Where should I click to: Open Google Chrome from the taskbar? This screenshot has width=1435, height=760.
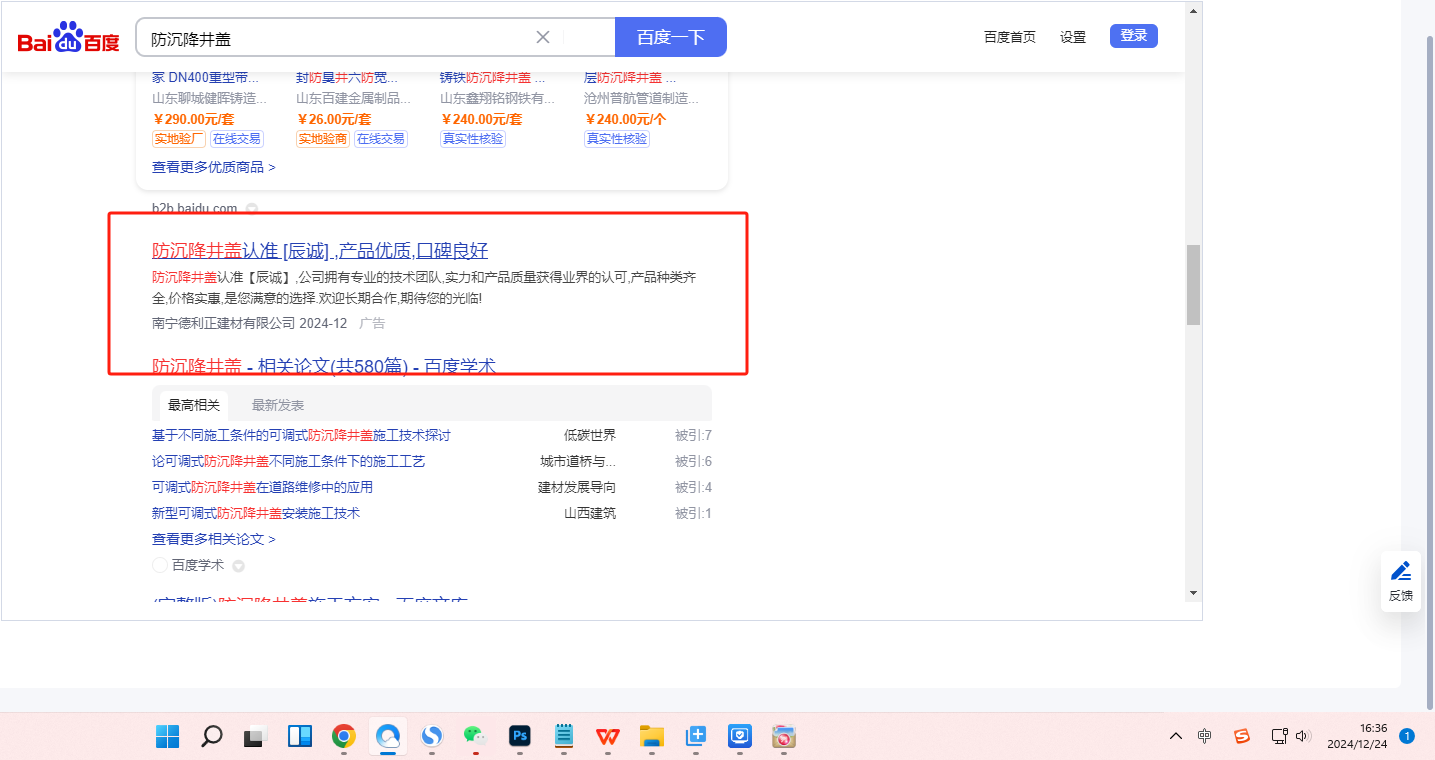pos(343,737)
